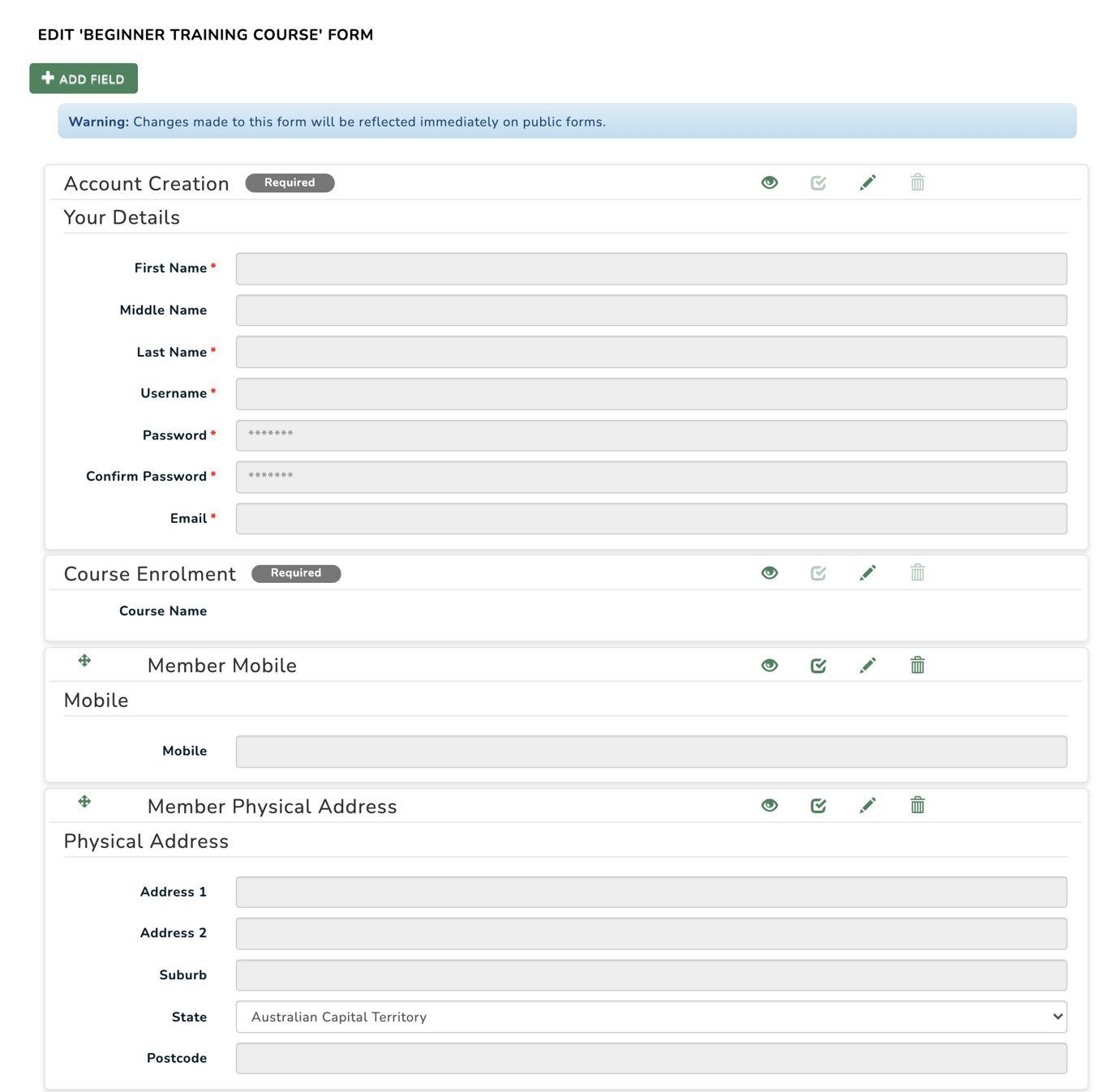This screenshot has height=1092, width=1116.
Task: Click inside the Email field
Action: [650, 518]
